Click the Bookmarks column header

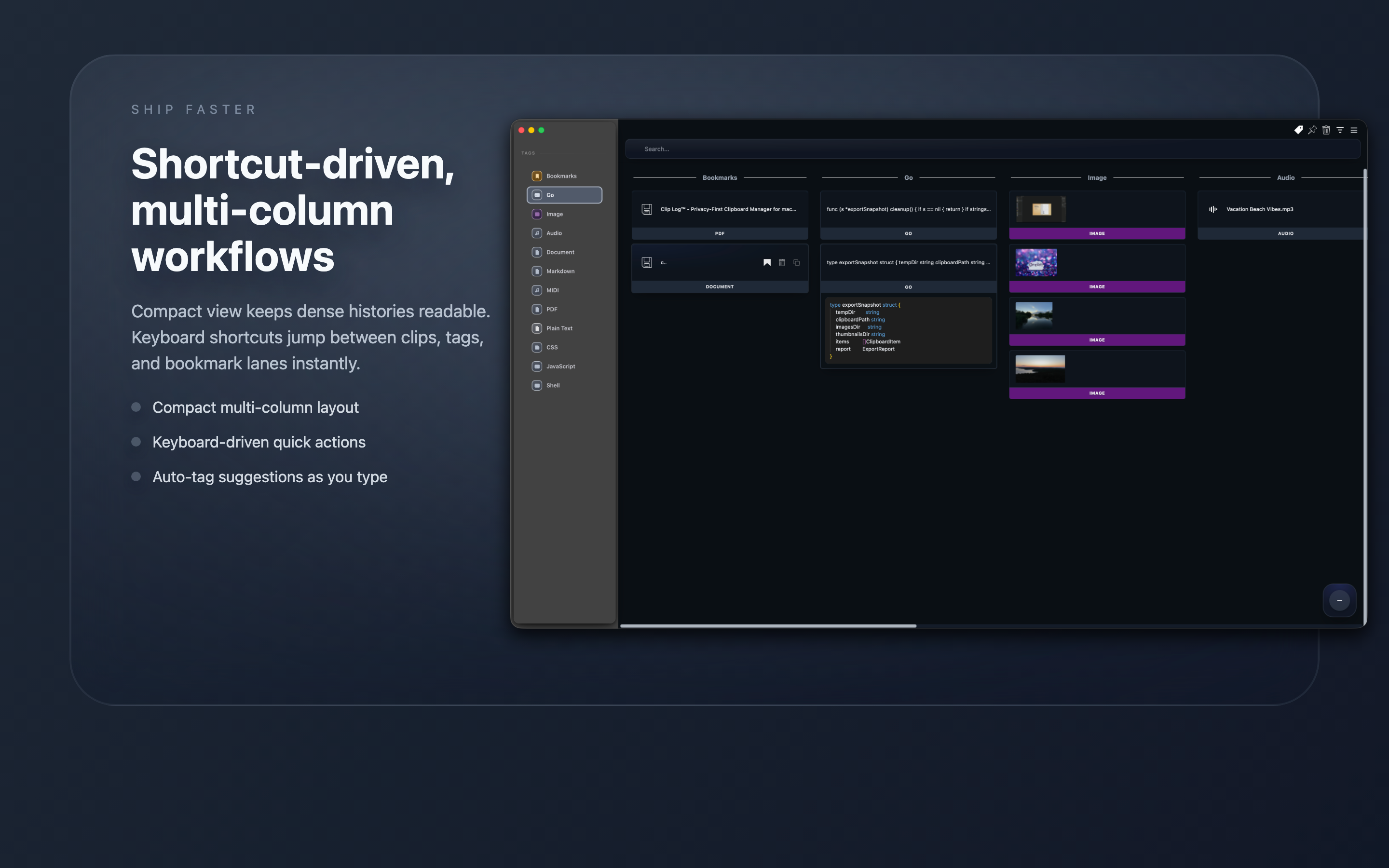coord(720,178)
